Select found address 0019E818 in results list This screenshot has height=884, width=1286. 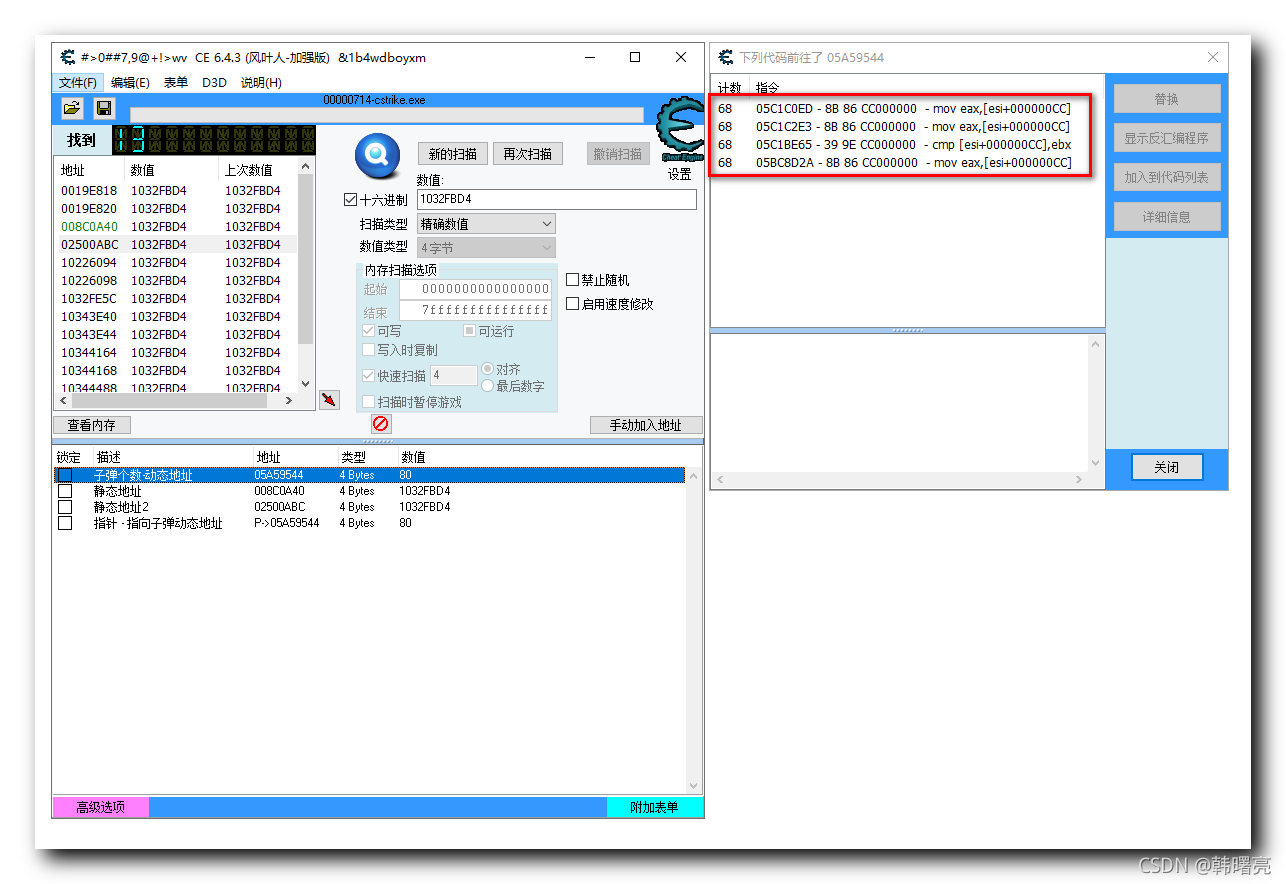[x=89, y=191]
